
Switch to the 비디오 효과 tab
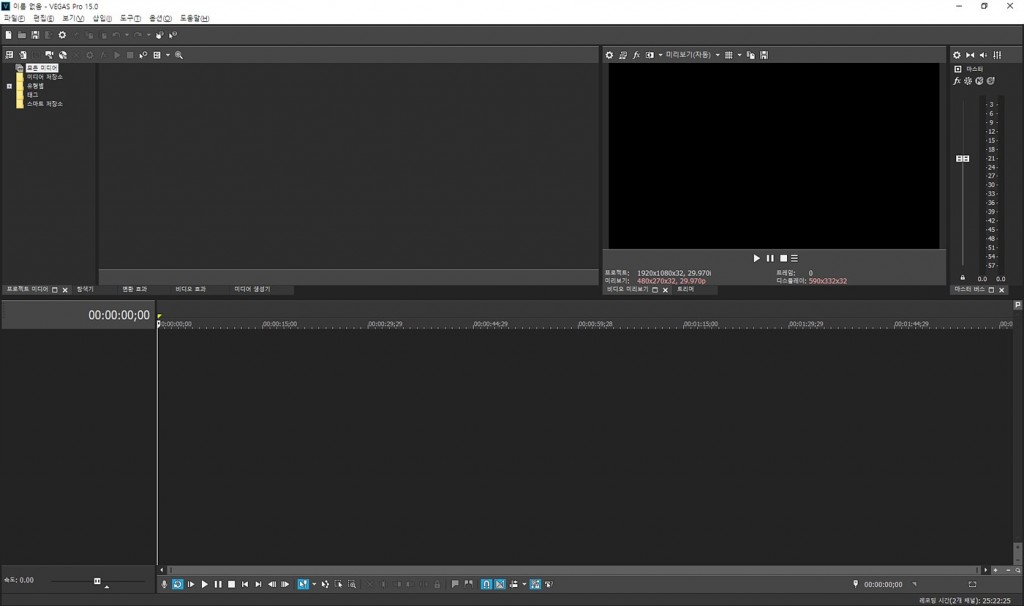[191, 289]
